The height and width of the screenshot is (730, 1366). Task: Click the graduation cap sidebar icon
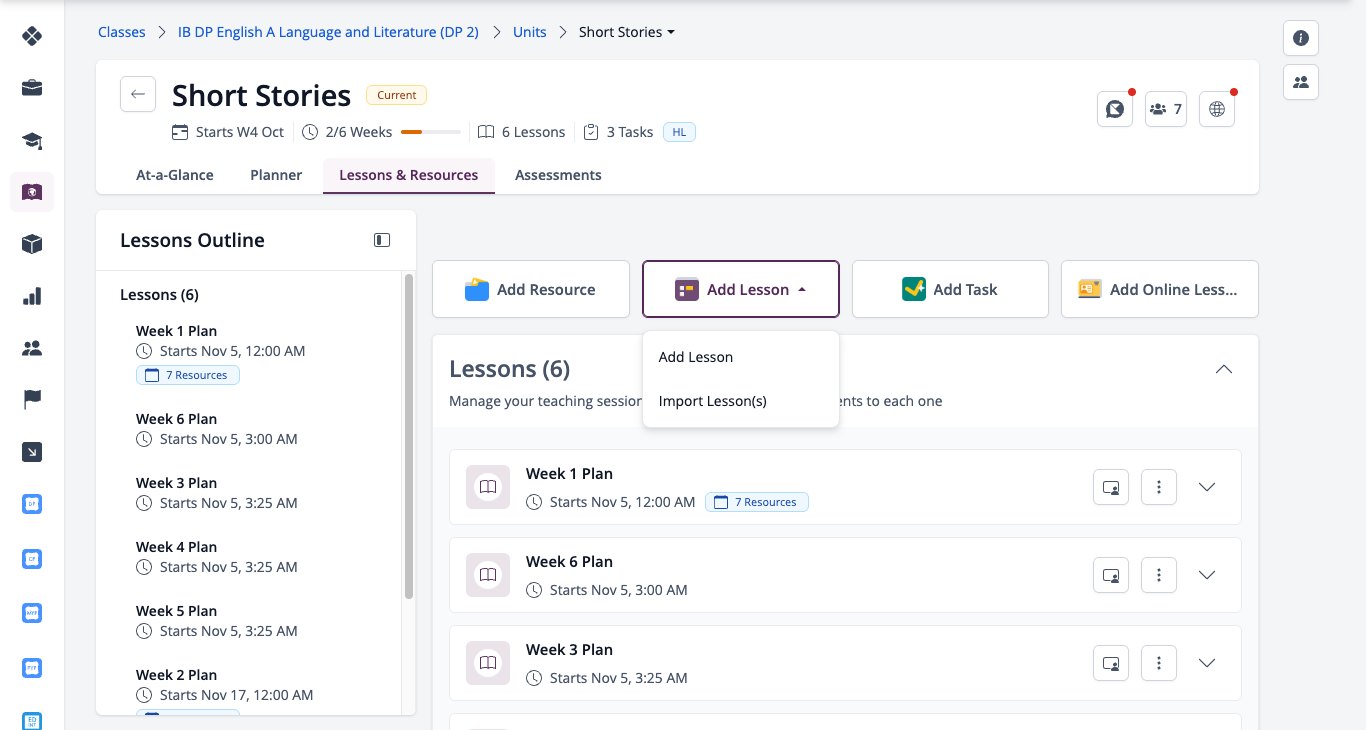coord(32,139)
